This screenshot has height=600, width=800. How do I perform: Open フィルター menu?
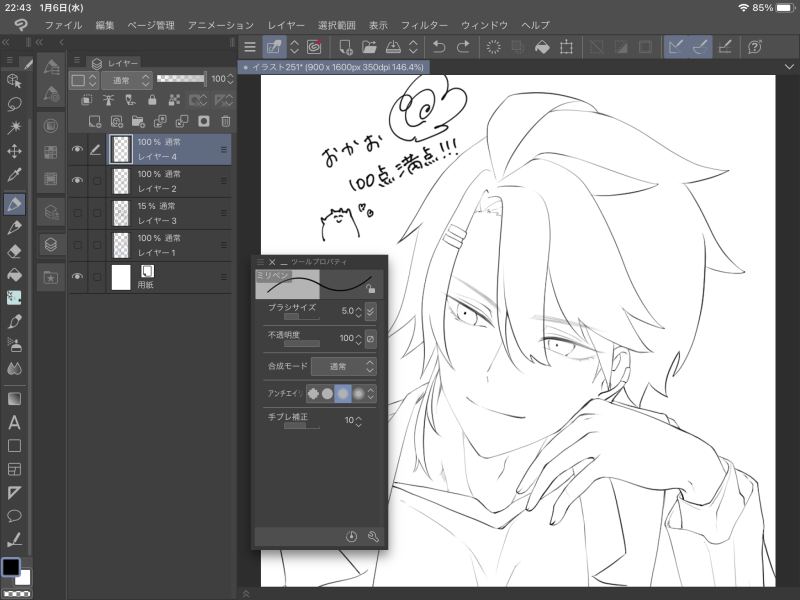pos(424,25)
